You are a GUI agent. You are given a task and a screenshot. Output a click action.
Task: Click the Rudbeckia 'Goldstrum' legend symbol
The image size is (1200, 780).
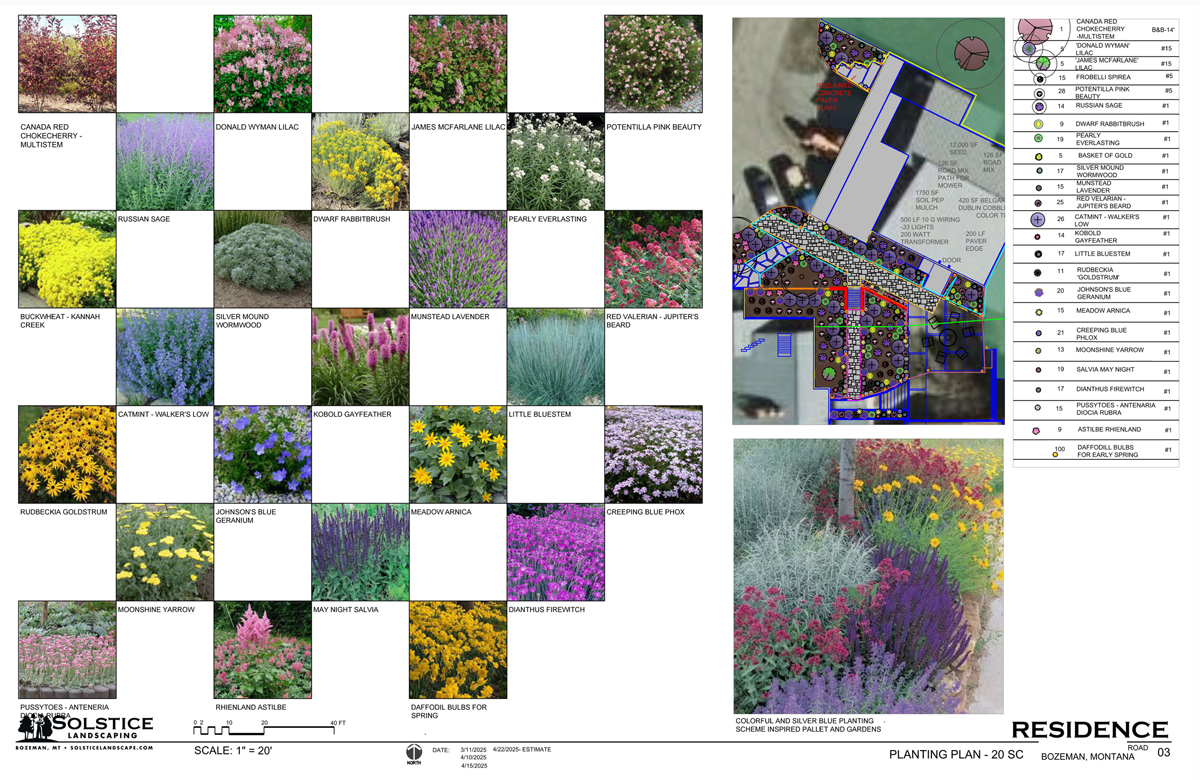pyautogui.click(x=1039, y=272)
